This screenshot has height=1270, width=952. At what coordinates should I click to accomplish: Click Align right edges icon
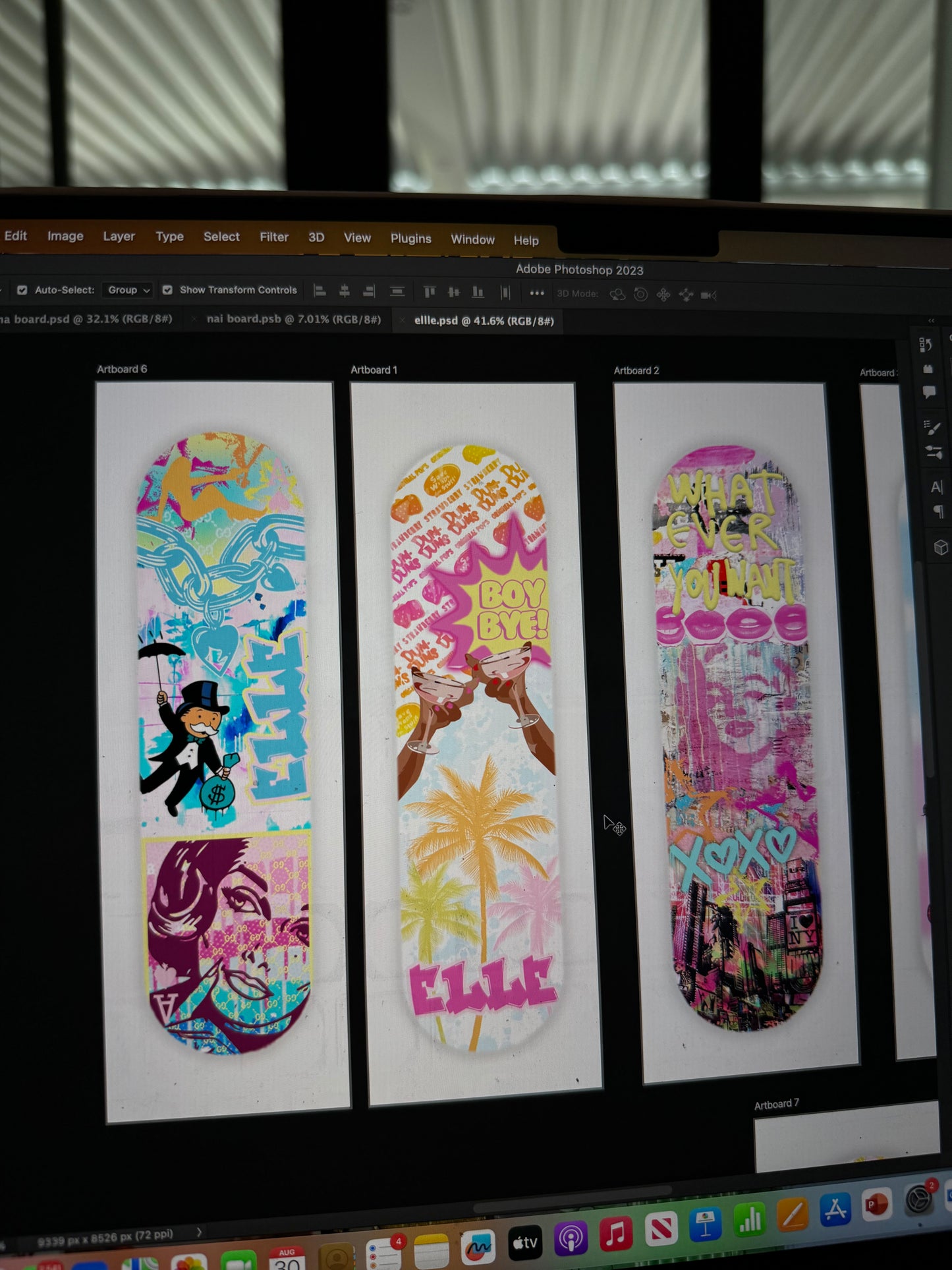pyautogui.click(x=370, y=291)
